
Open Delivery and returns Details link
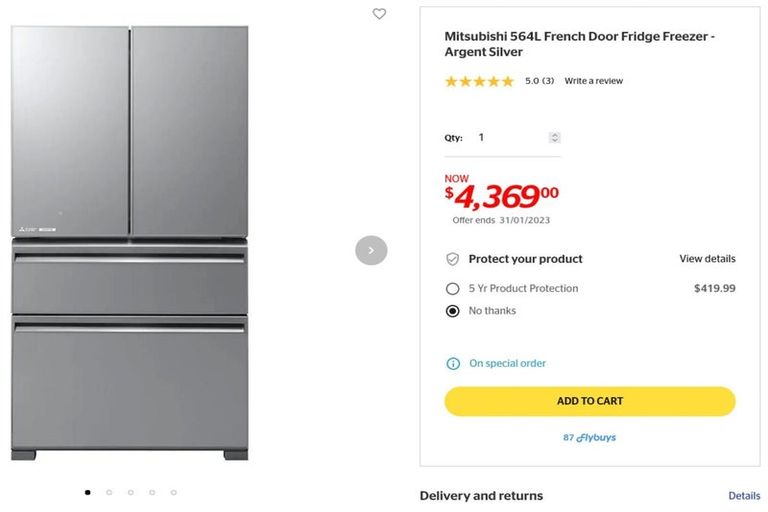click(x=744, y=496)
